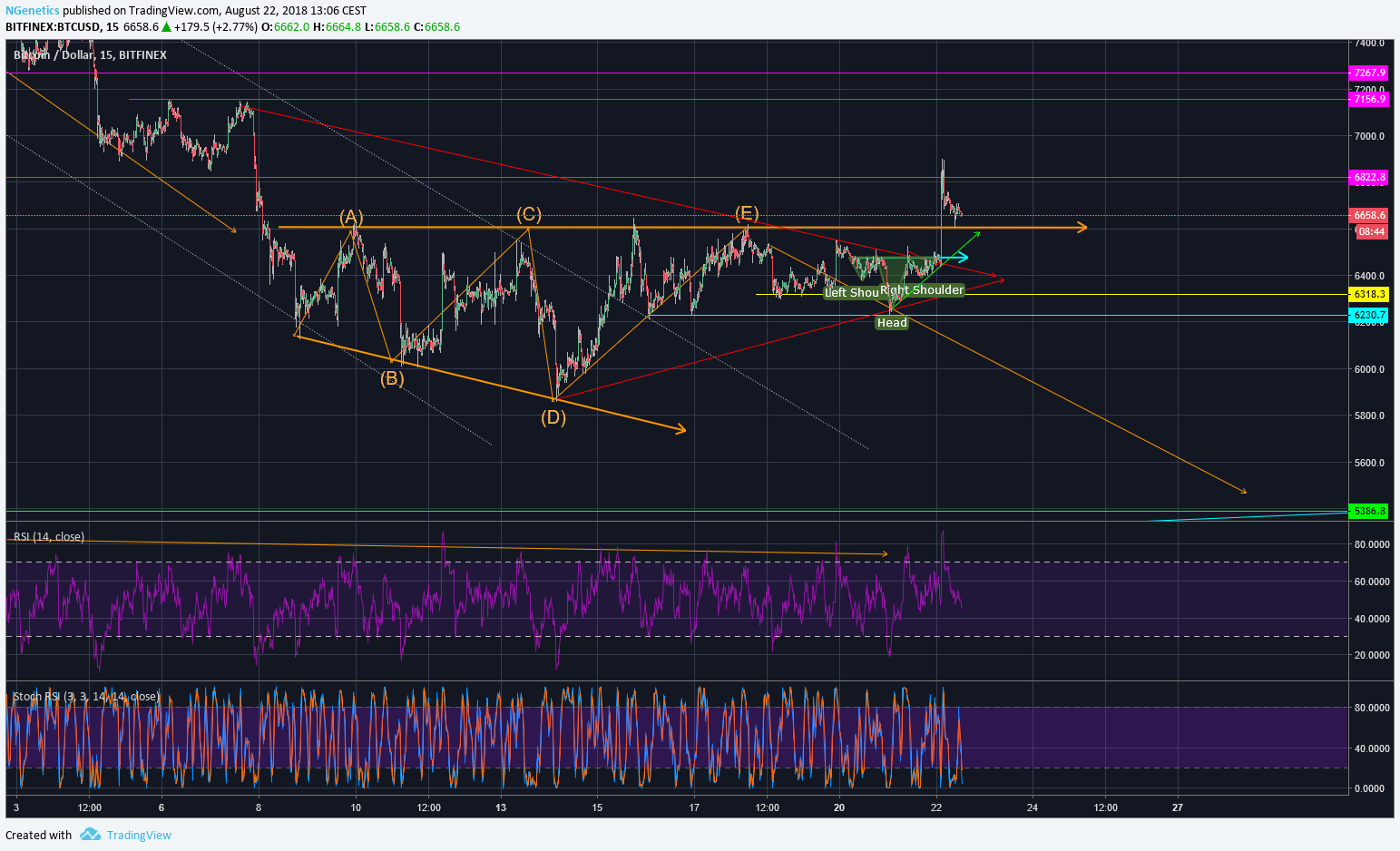
Task: Click the 'Stoch RSI (3, 3, 14, 14, close)' title
Action: click(86, 697)
